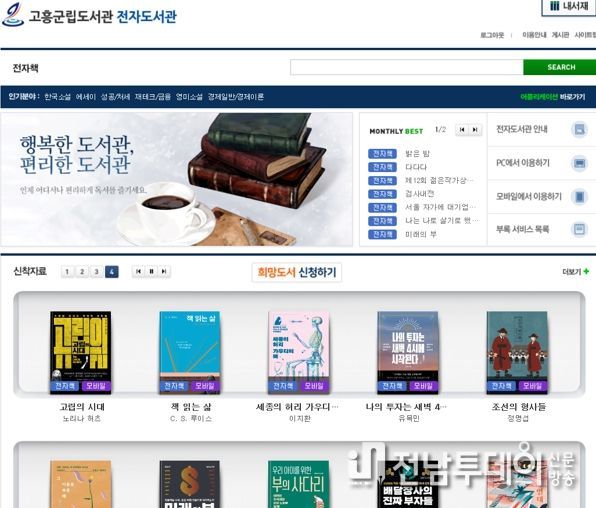Open 고립의 시대 book cover
The height and width of the screenshot is (508, 596).
point(81,352)
